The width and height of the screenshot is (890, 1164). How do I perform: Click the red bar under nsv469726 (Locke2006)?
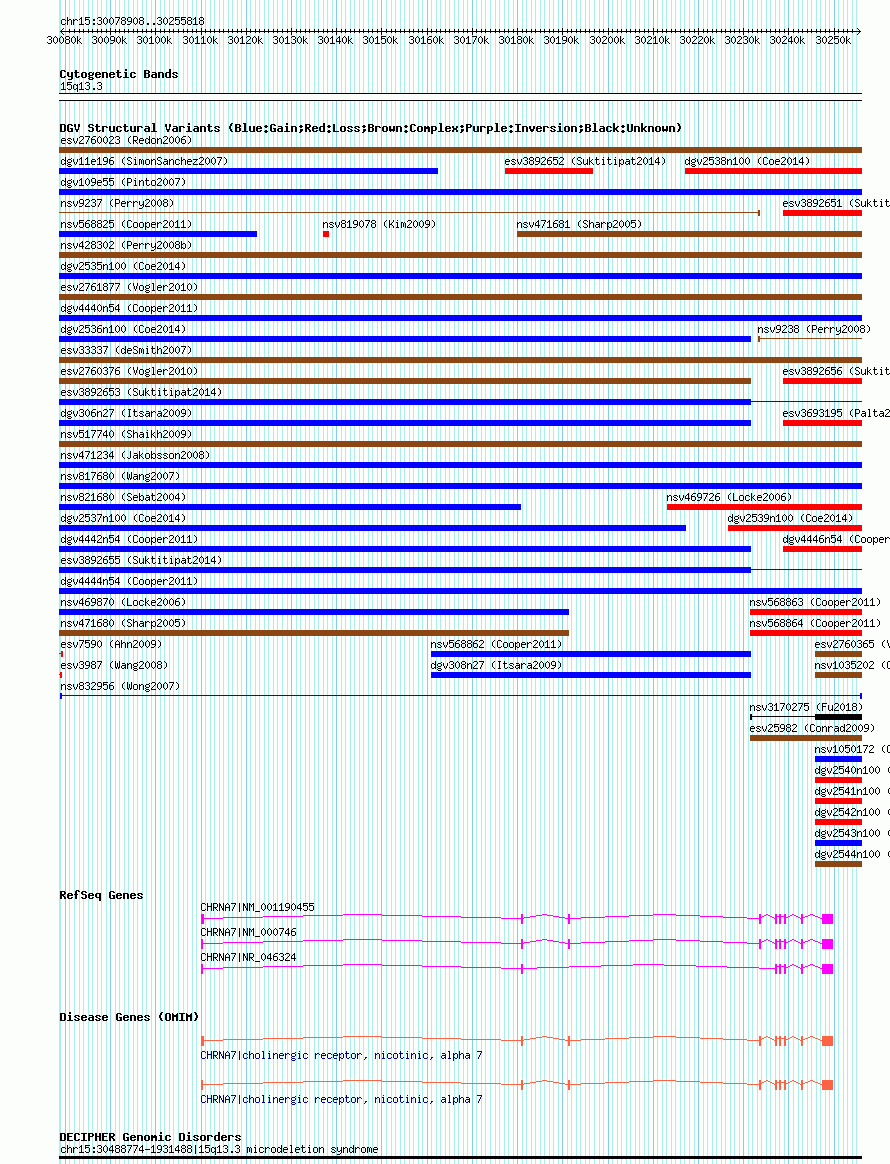[x=764, y=507]
